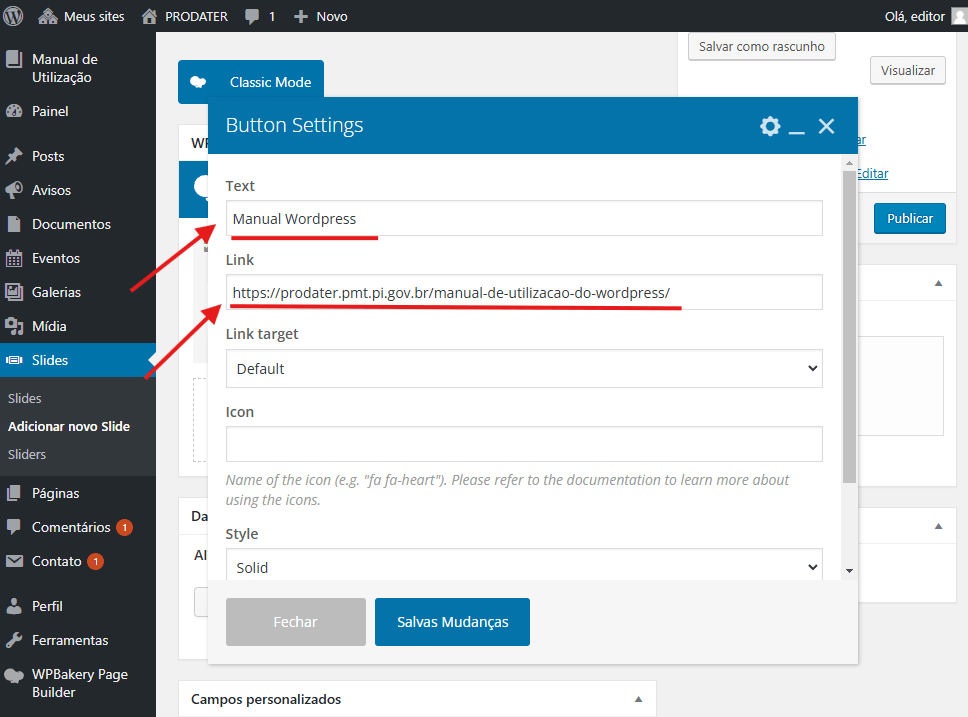Select the Slides main menu item

78,360
